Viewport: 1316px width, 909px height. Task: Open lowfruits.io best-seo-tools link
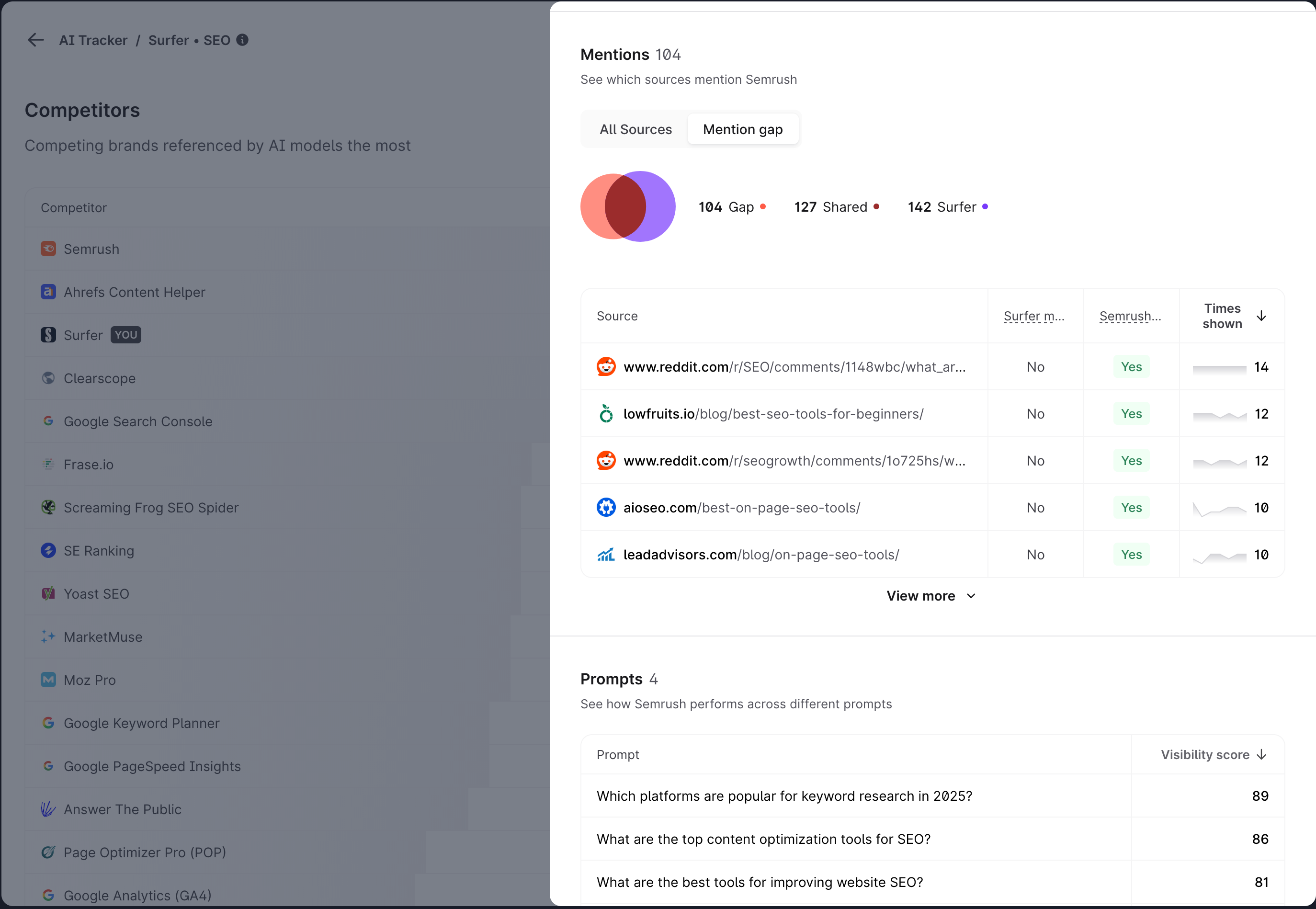click(x=773, y=414)
